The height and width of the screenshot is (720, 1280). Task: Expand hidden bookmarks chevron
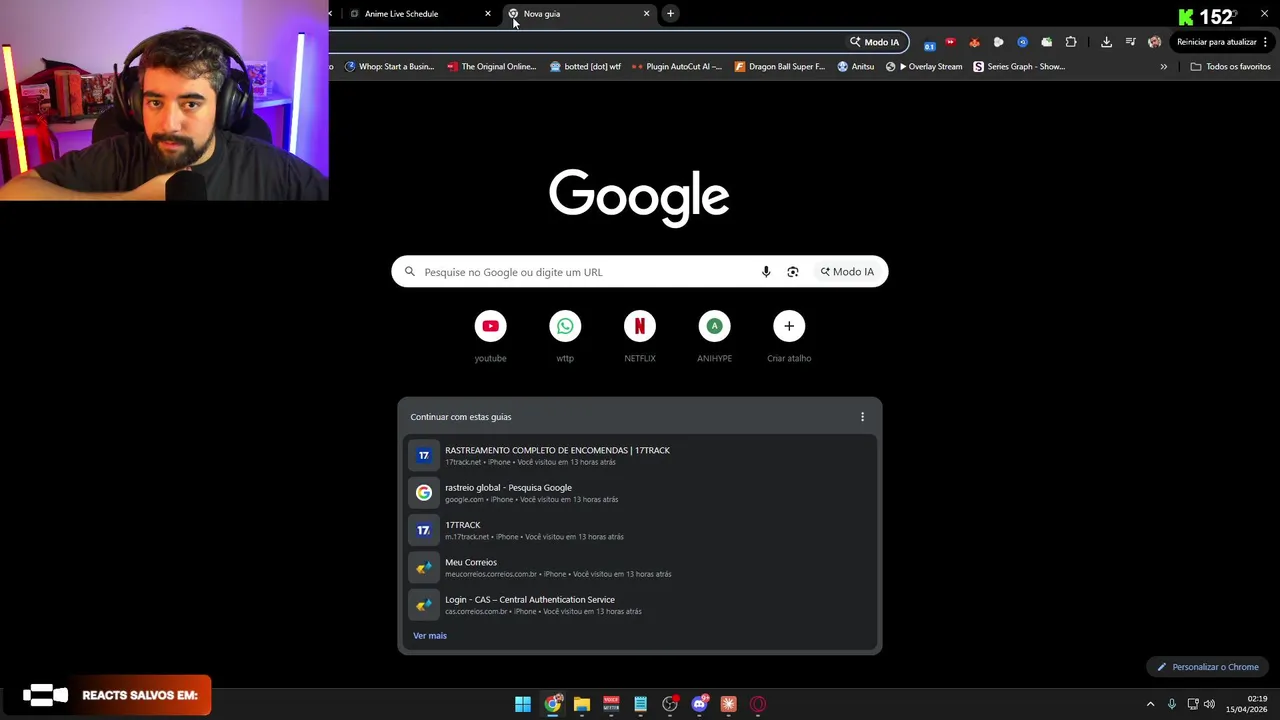[x=1163, y=67]
